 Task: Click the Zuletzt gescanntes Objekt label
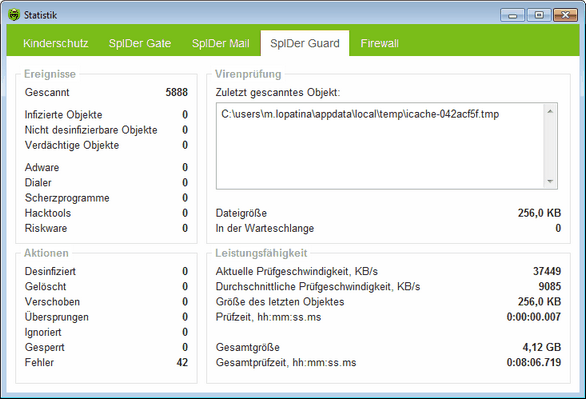(278, 92)
